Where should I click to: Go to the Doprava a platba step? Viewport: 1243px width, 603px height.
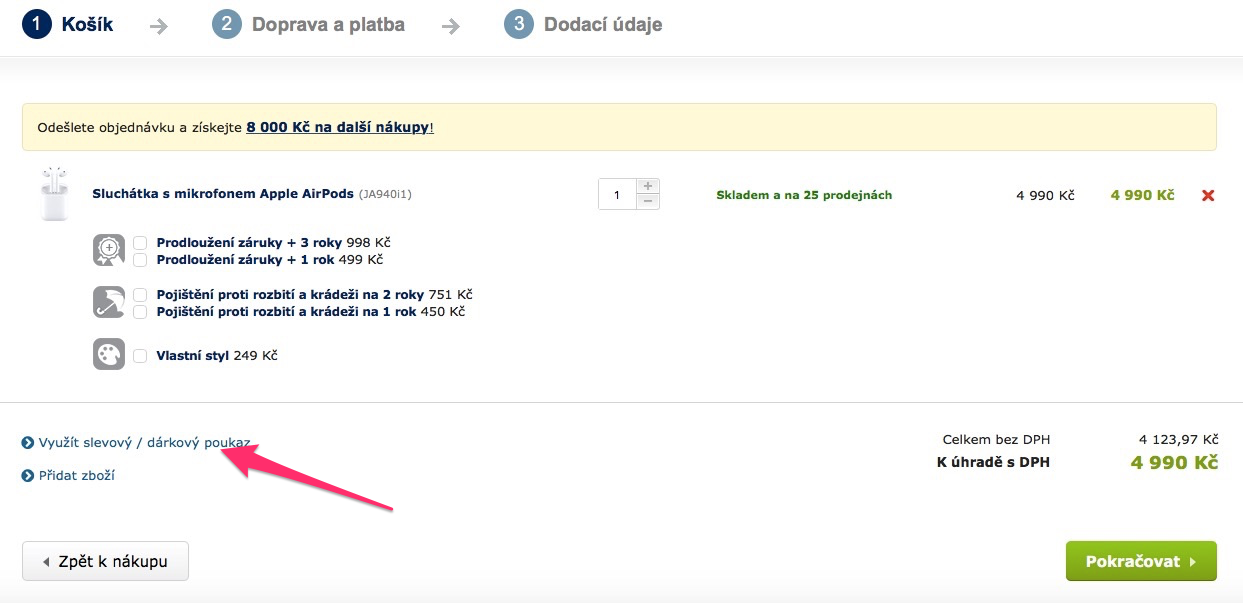[327, 24]
